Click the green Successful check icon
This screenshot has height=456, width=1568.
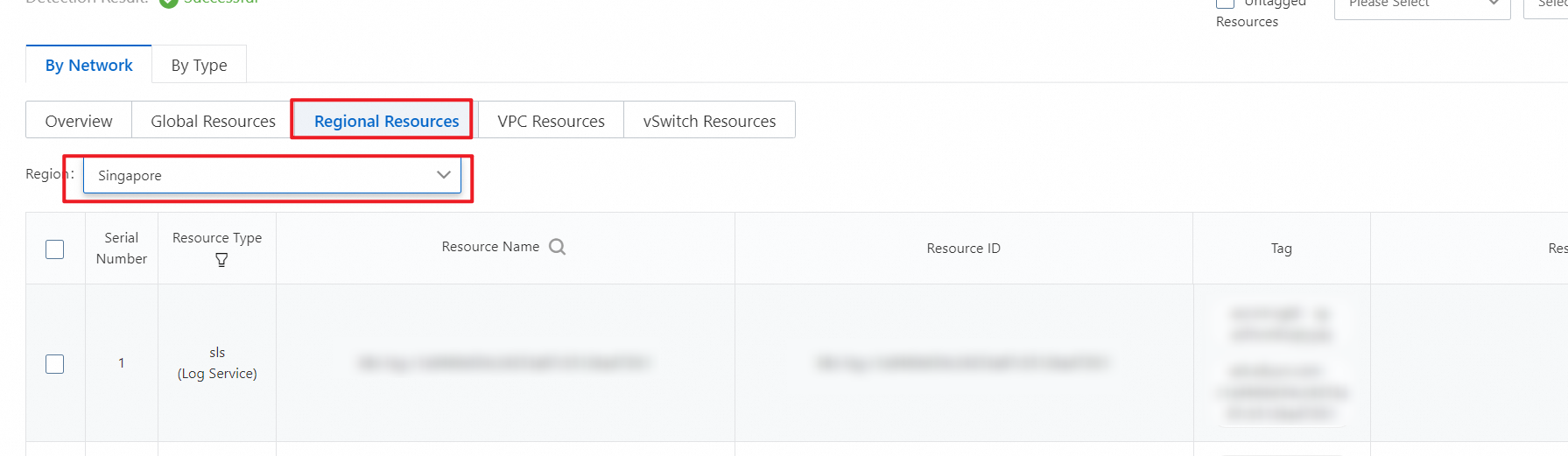click(169, 3)
